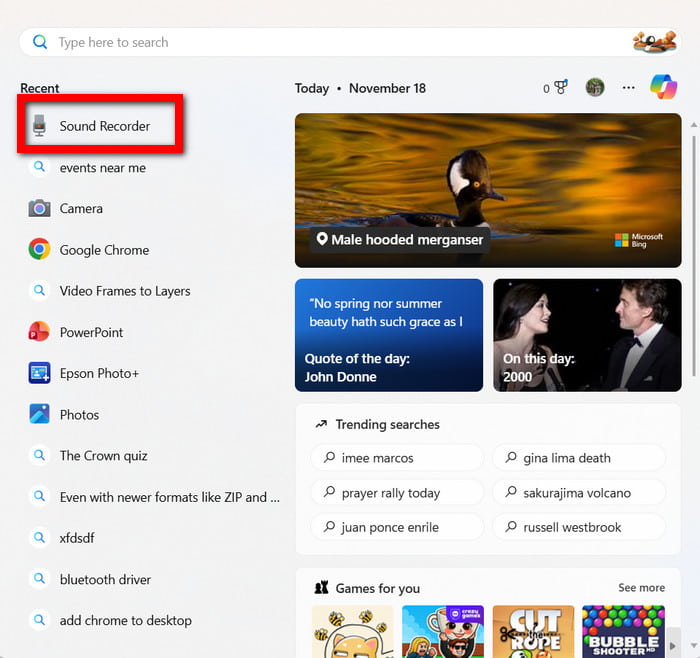Screen dimensions: 700x658
Task: Click the search text field
Action: coord(330,42)
